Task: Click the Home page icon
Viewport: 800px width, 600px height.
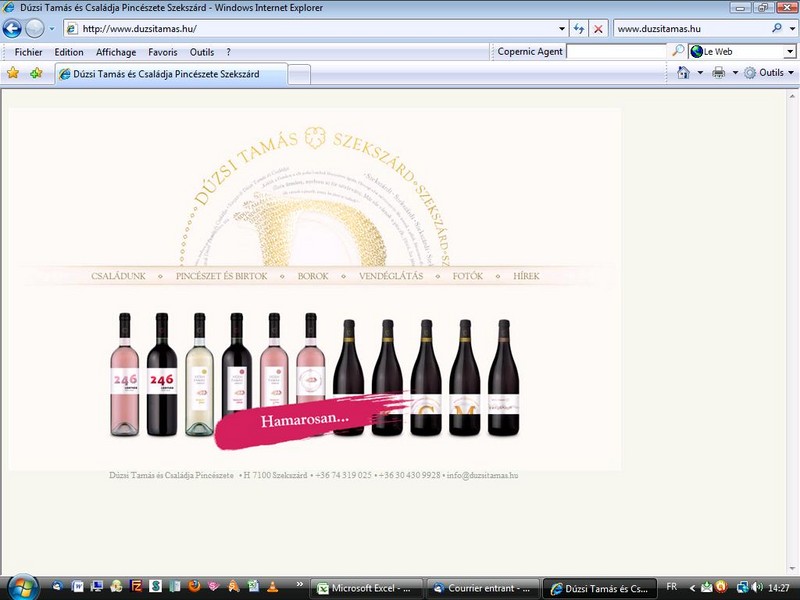Action: click(x=683, y=73)
